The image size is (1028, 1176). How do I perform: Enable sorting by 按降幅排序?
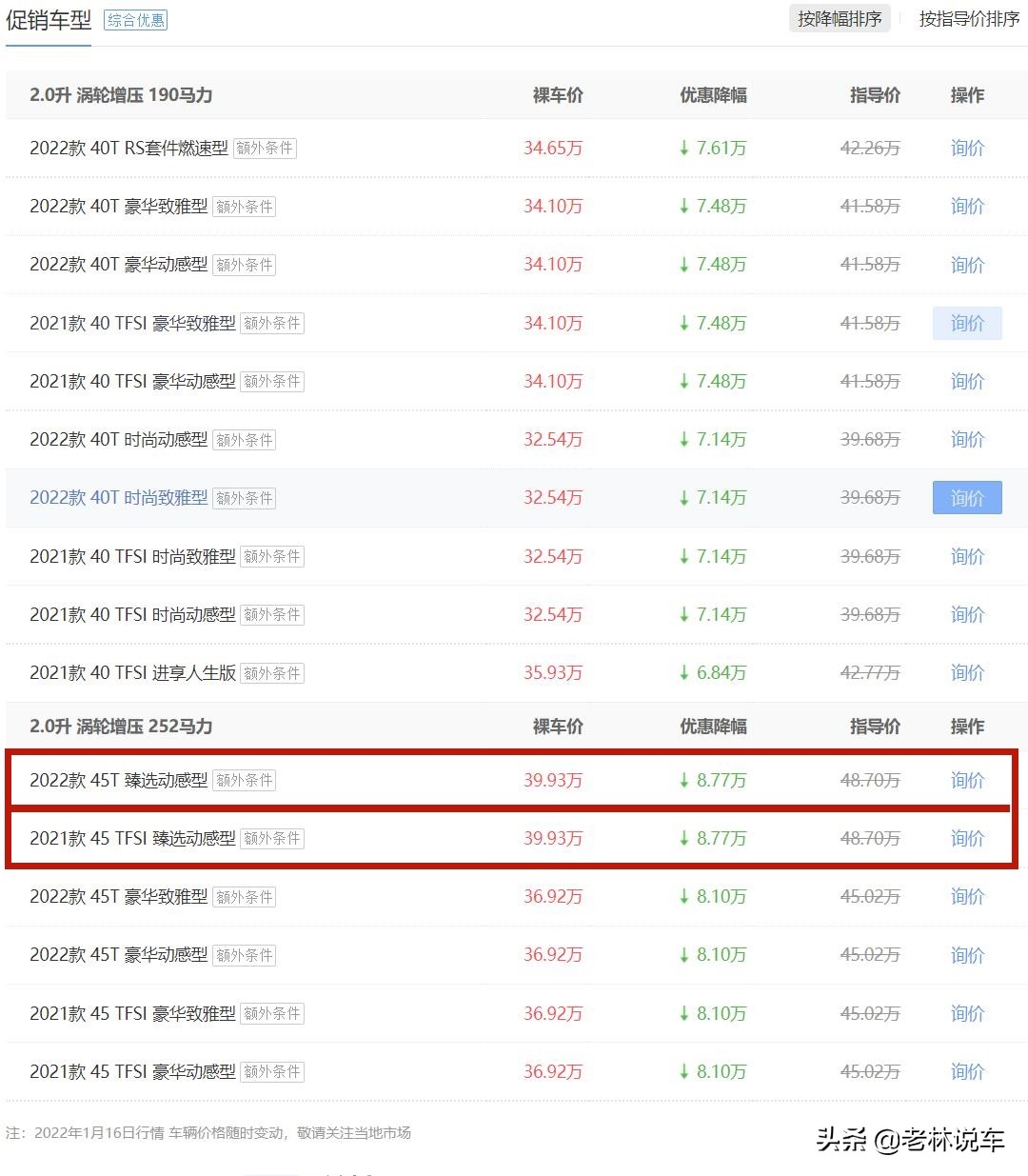839,18
